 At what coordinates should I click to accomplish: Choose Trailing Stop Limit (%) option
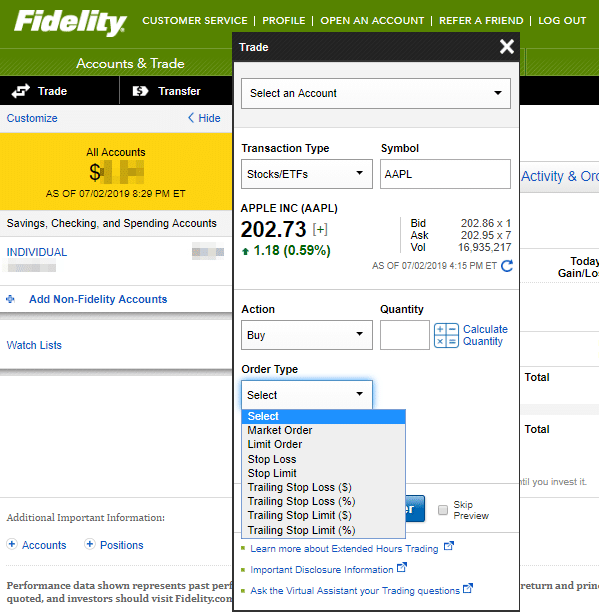click(324, 530)
